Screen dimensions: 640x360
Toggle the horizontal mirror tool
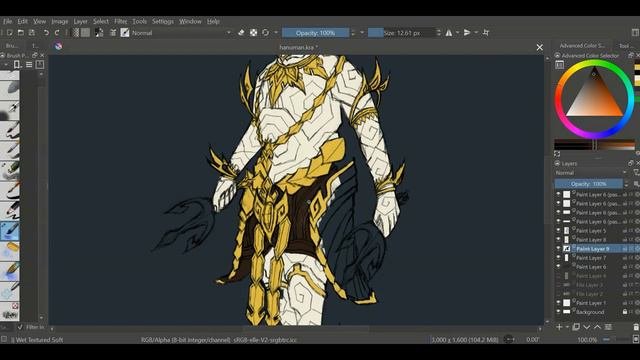449,33
